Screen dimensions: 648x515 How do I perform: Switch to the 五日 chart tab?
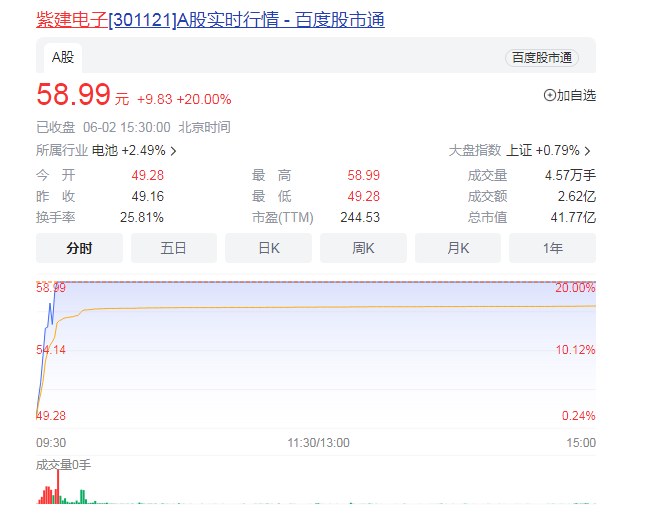[x=174, y=248]
